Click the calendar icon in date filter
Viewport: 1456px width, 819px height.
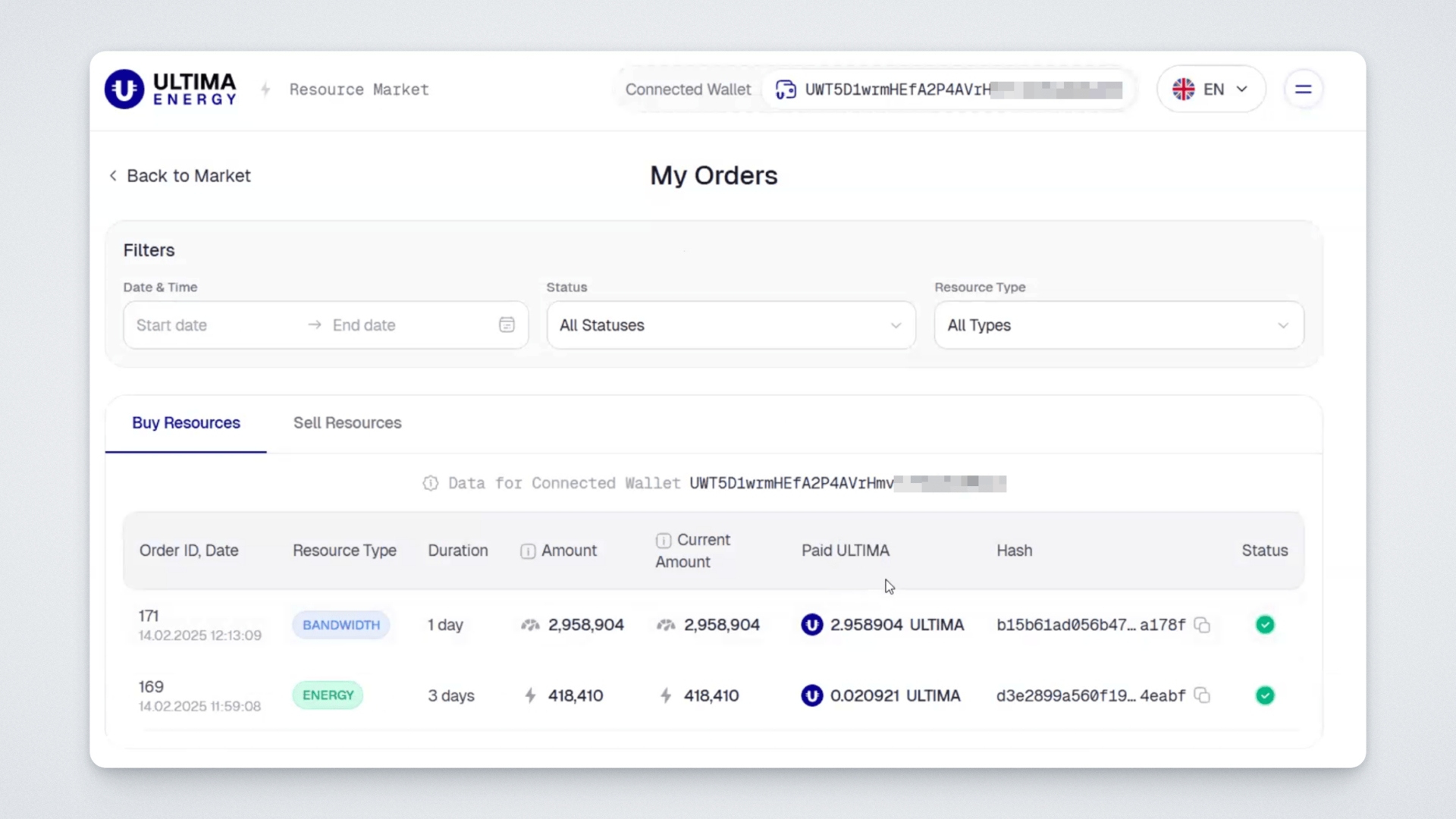coord(507,325)
